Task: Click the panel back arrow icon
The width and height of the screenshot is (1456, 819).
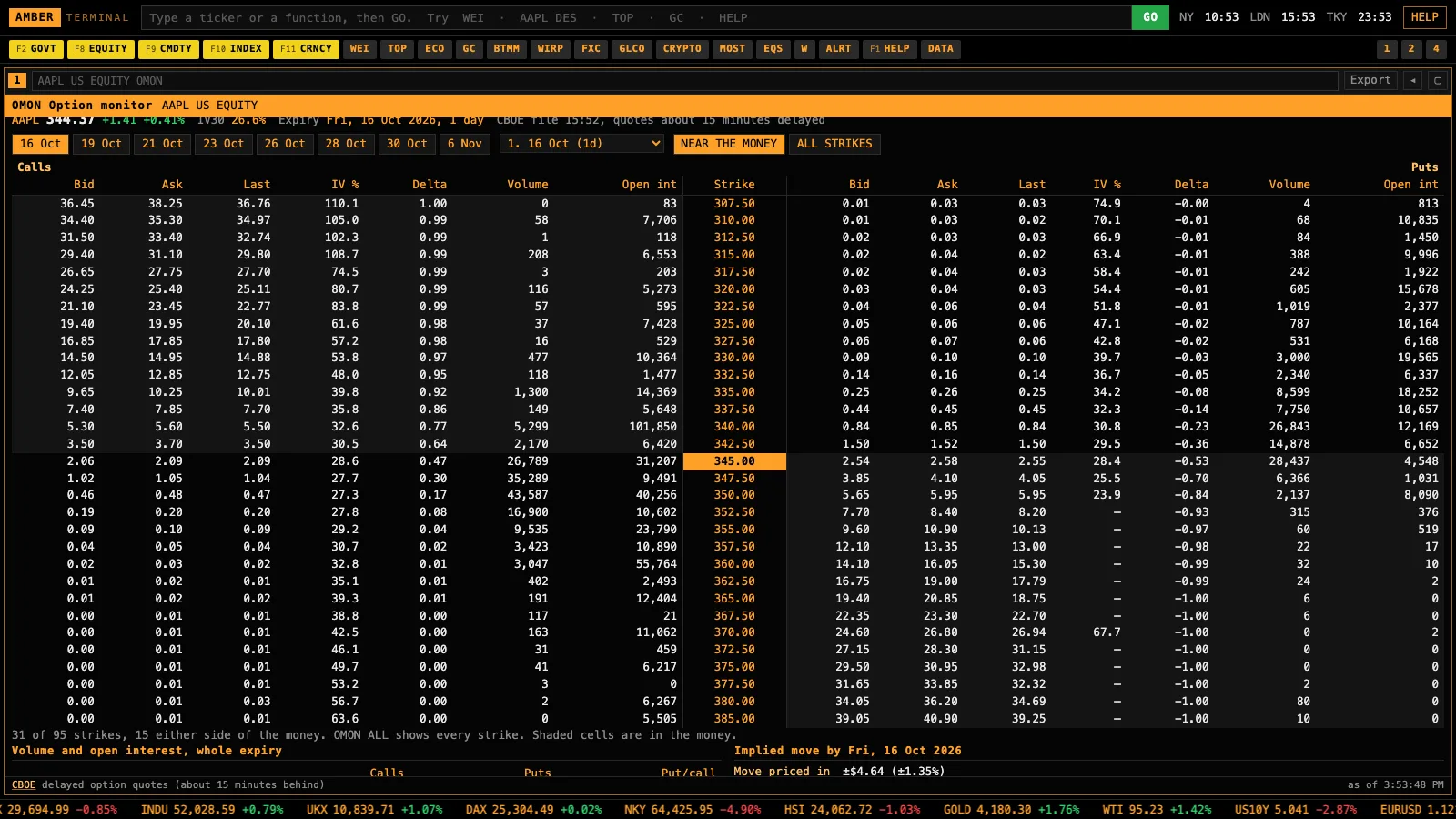Action: click(x=1413, y=80)
